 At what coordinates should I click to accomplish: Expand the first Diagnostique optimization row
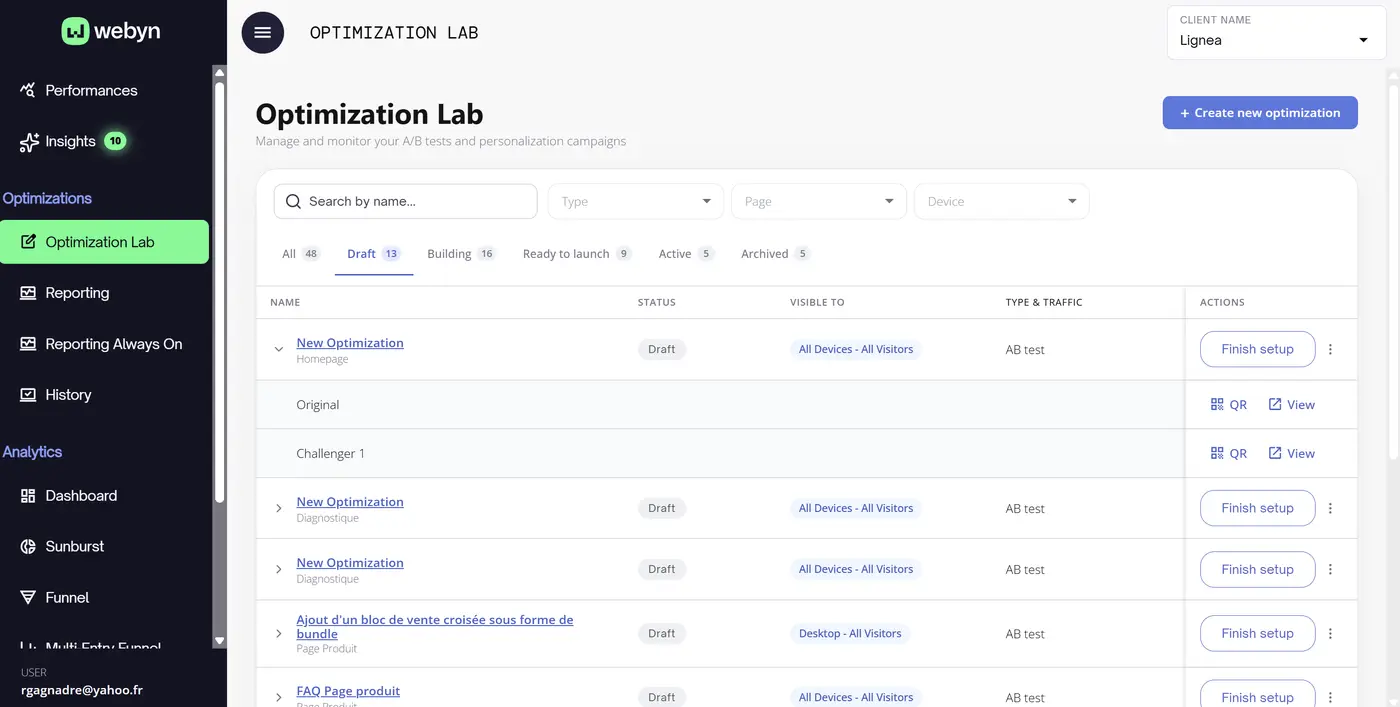[279, 509]
